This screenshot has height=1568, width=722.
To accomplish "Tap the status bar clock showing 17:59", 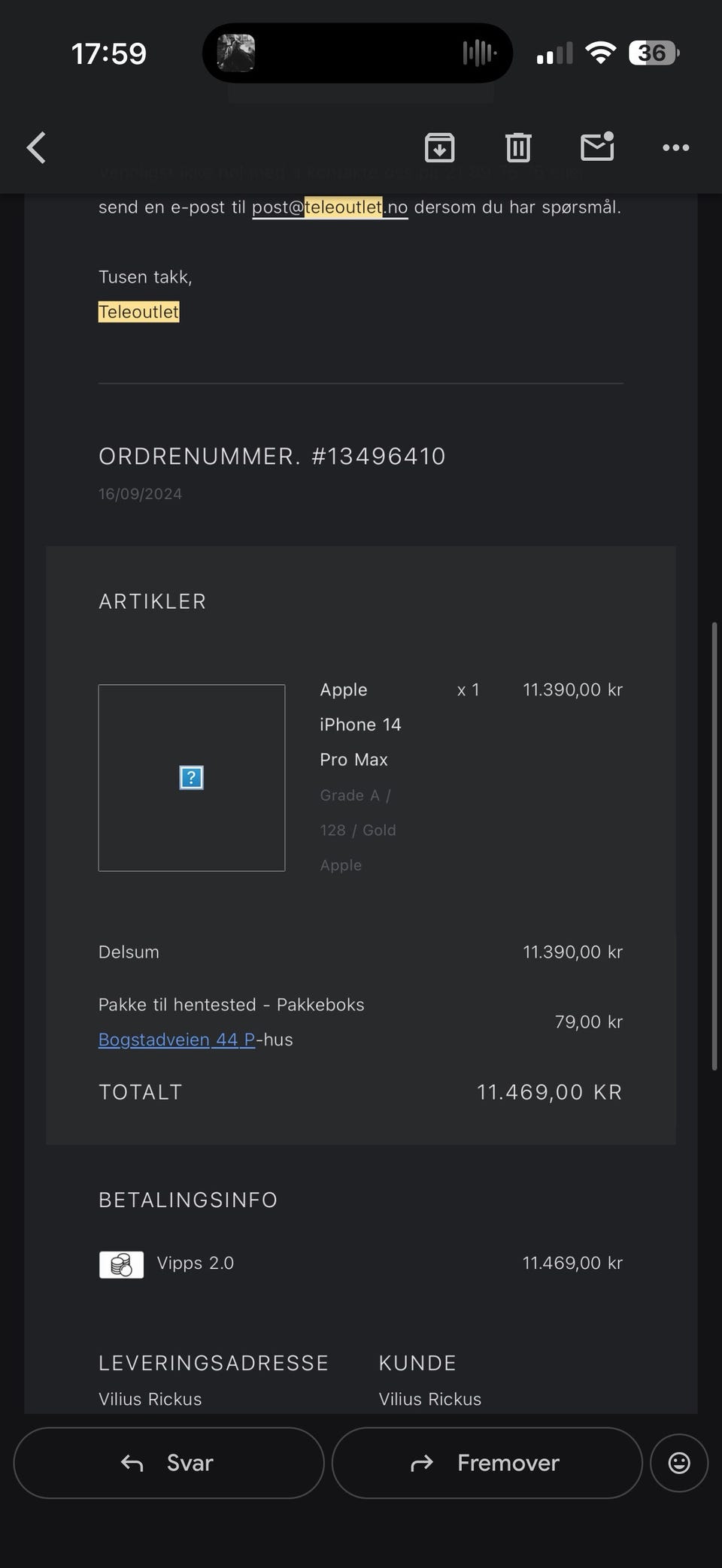I will tap(109, 53).
